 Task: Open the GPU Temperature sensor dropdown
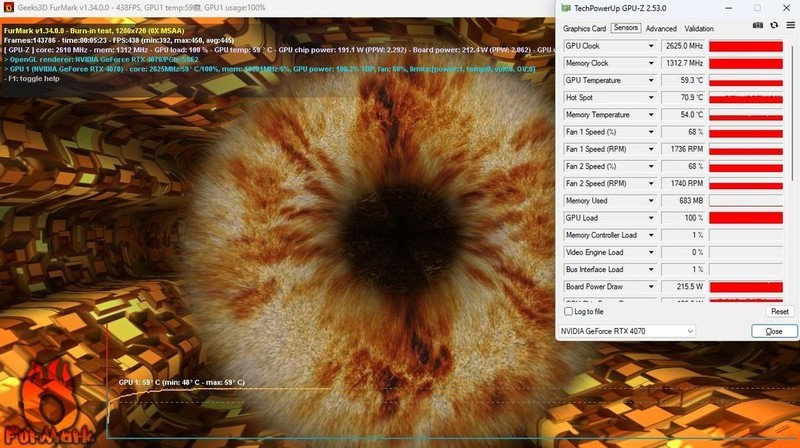(653, 80)
